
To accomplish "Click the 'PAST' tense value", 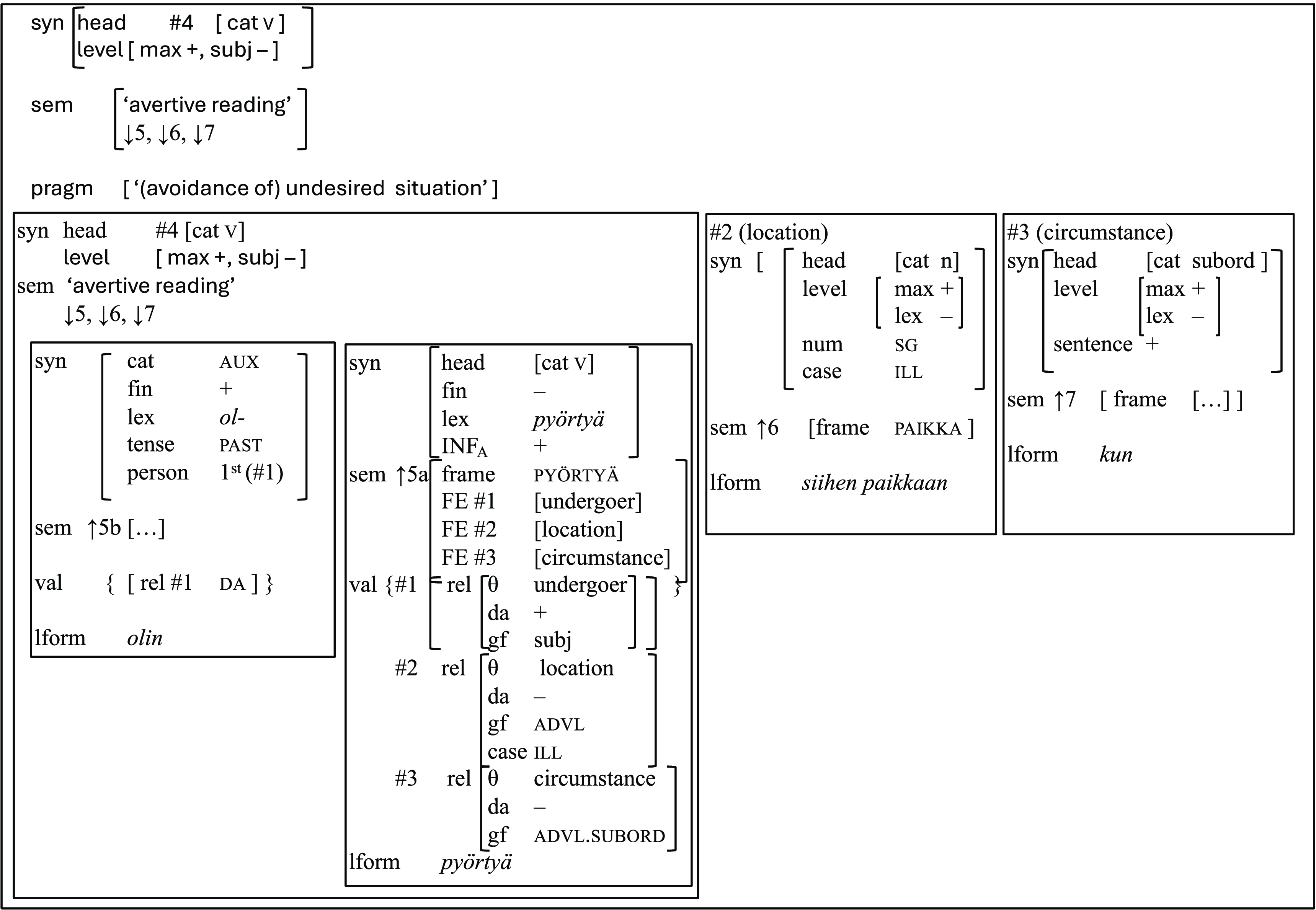I will (x=241, y=445).
